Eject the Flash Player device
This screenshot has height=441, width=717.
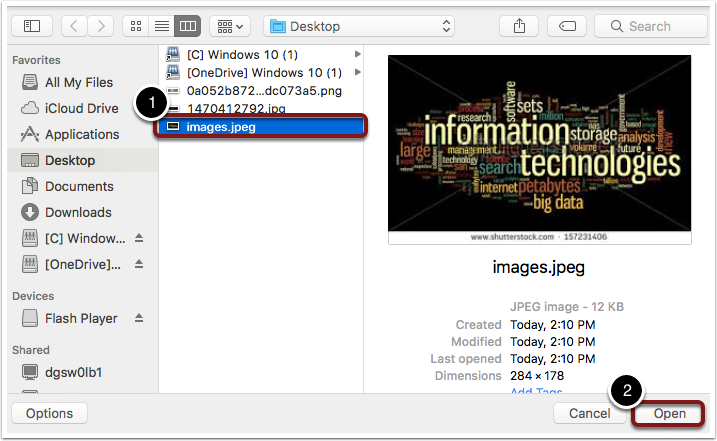(x=139, y=318)
